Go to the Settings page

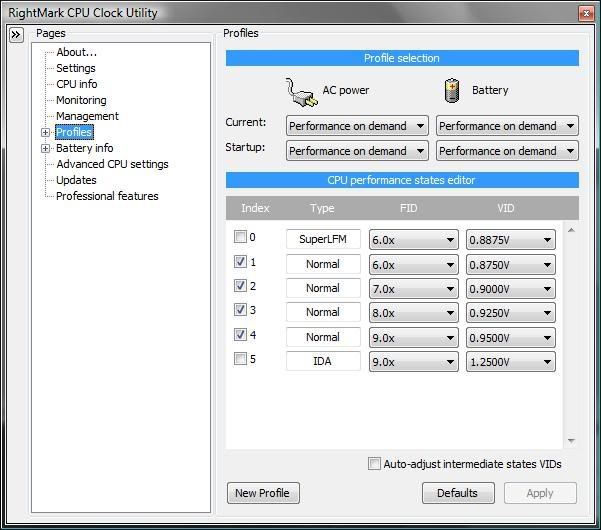click(76, 68)
